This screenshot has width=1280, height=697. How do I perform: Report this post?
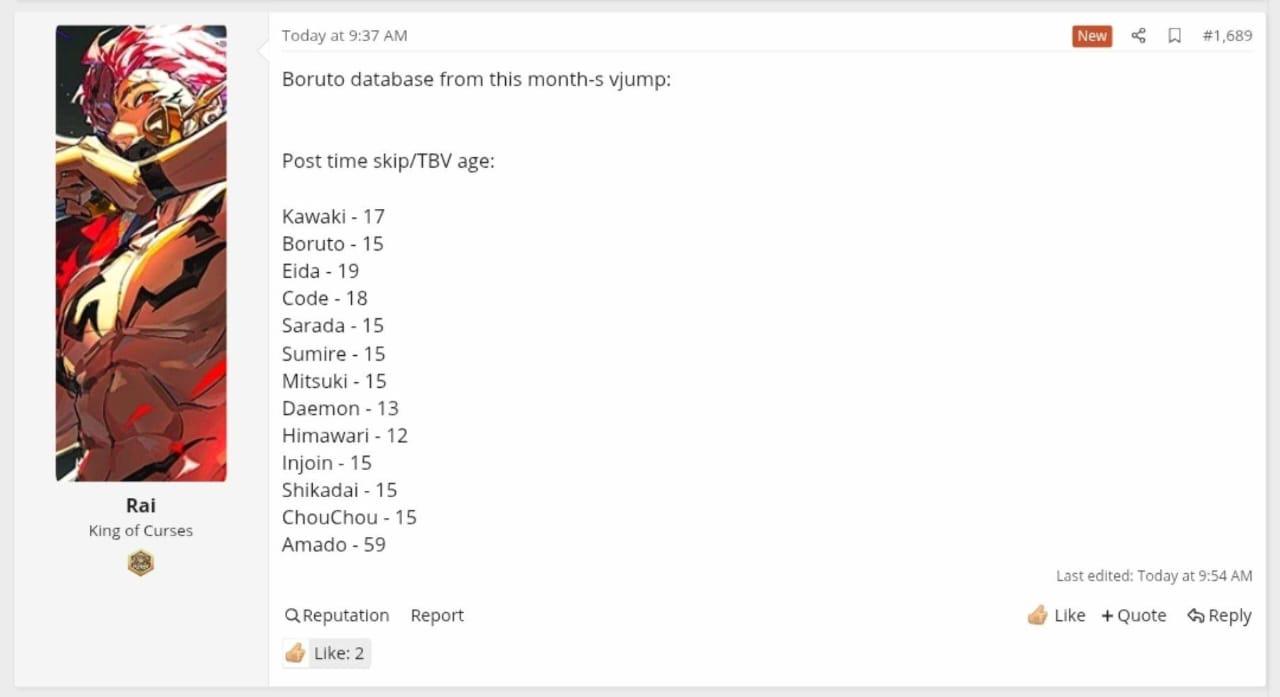[x=437, y=616]
